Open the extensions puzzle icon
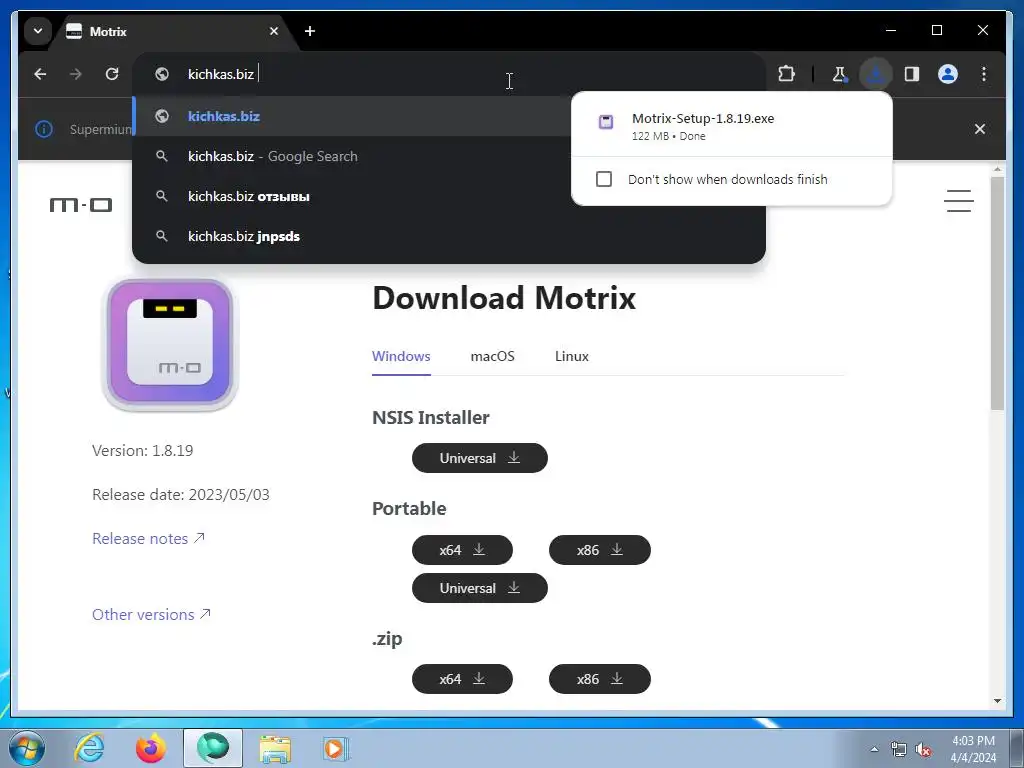The height and width of the screenshot is (768, 1024). tap(786, 74)
